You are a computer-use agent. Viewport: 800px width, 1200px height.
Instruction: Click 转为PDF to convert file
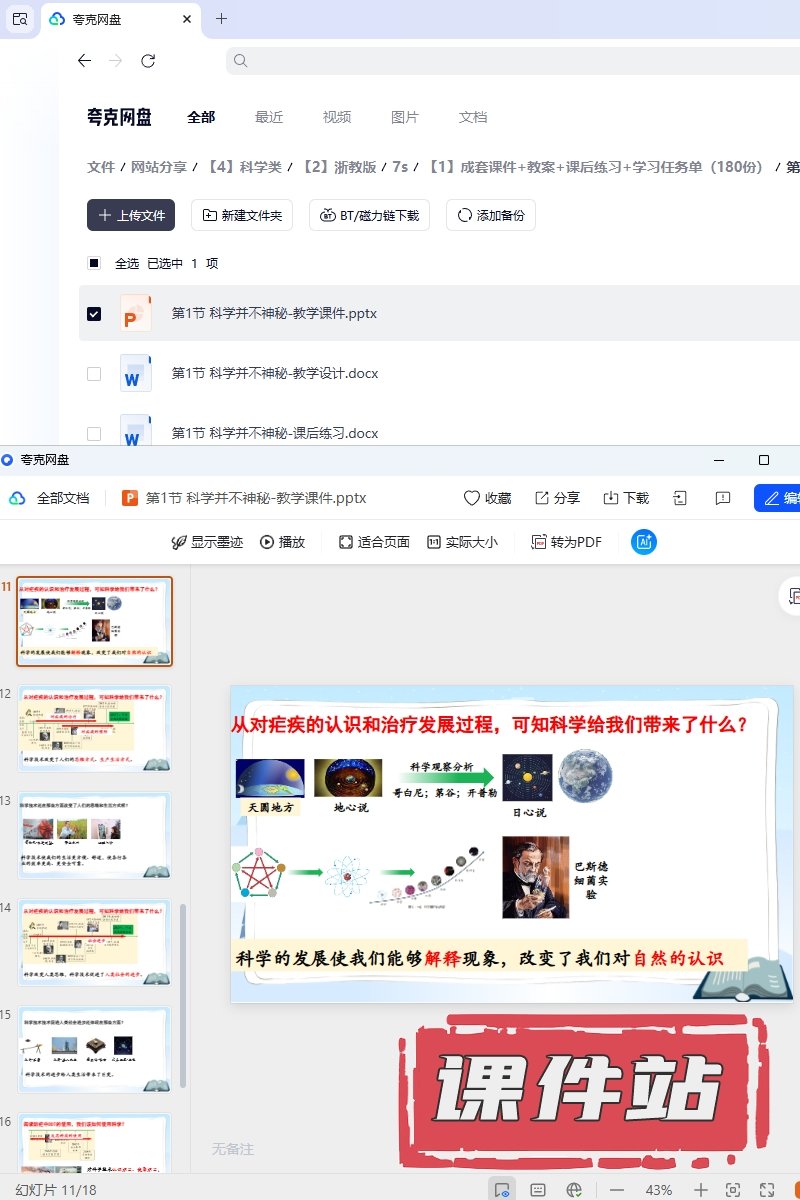point(566,542)
